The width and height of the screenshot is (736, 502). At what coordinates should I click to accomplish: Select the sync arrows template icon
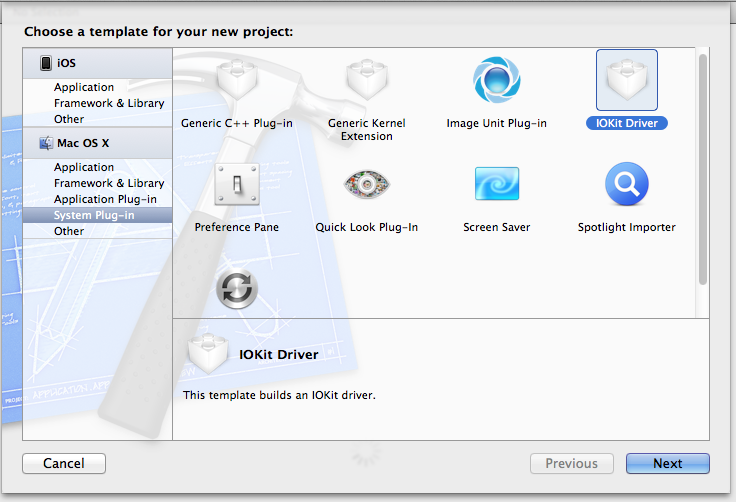click(x=237, y=289)
